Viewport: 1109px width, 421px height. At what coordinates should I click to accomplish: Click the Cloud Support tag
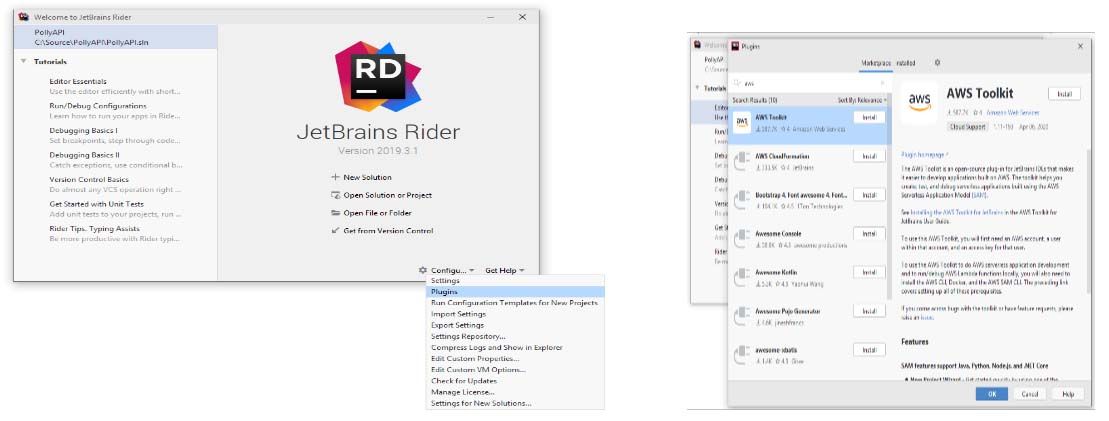point(967,127)
